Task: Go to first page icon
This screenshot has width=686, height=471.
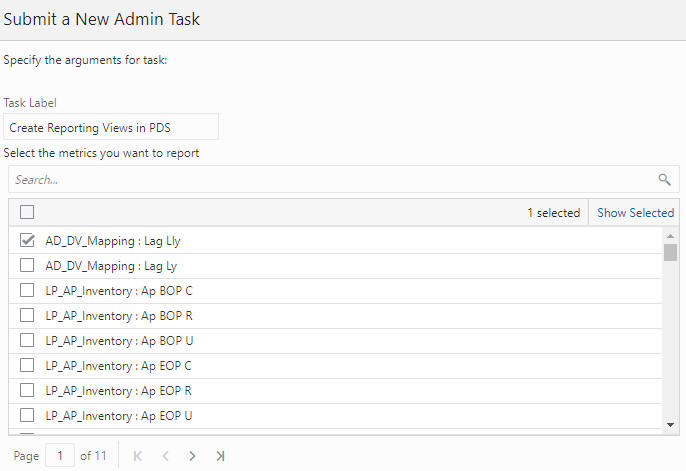Action: click(137, 456)
